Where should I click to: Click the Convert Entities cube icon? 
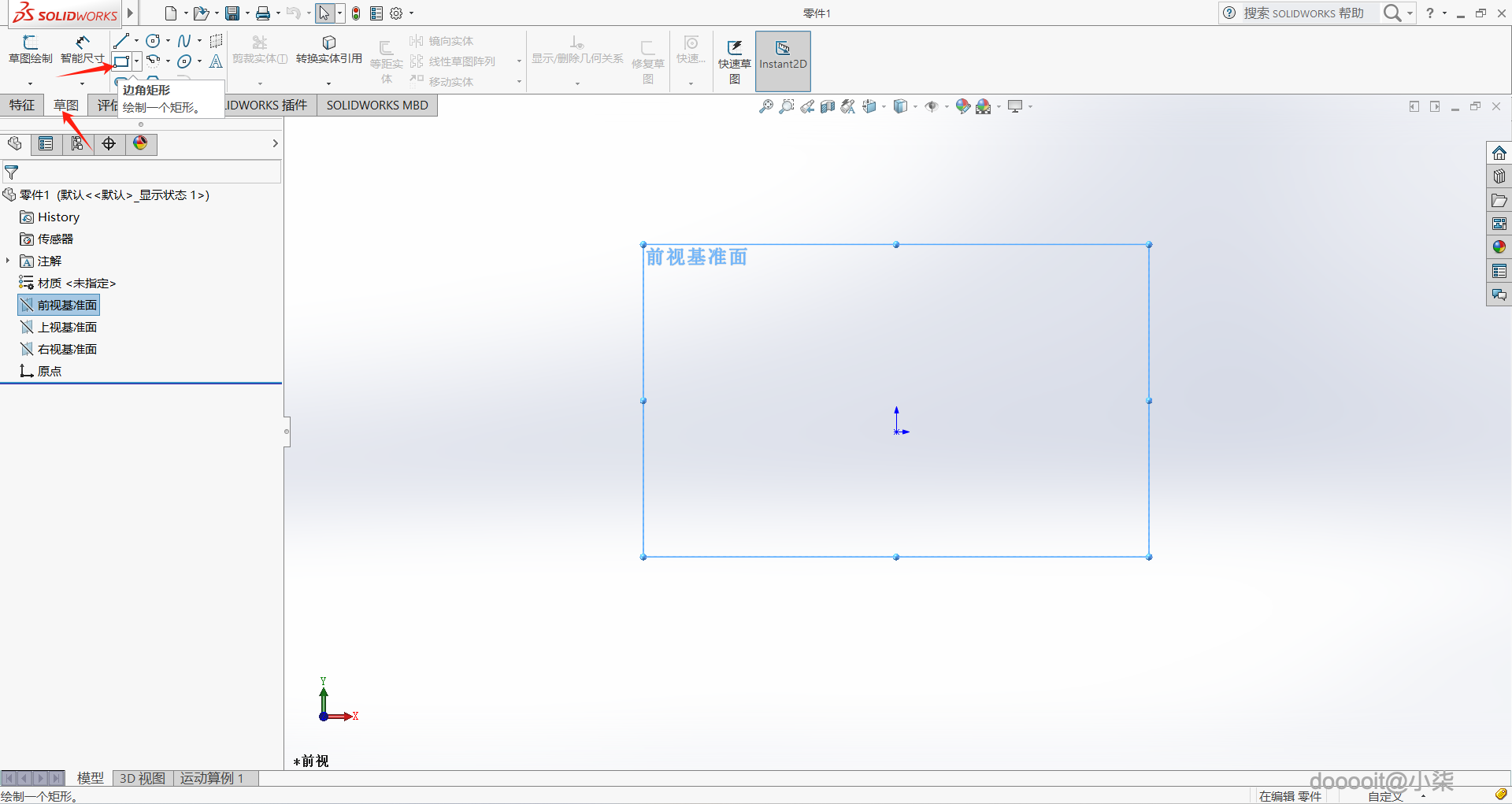329,42
